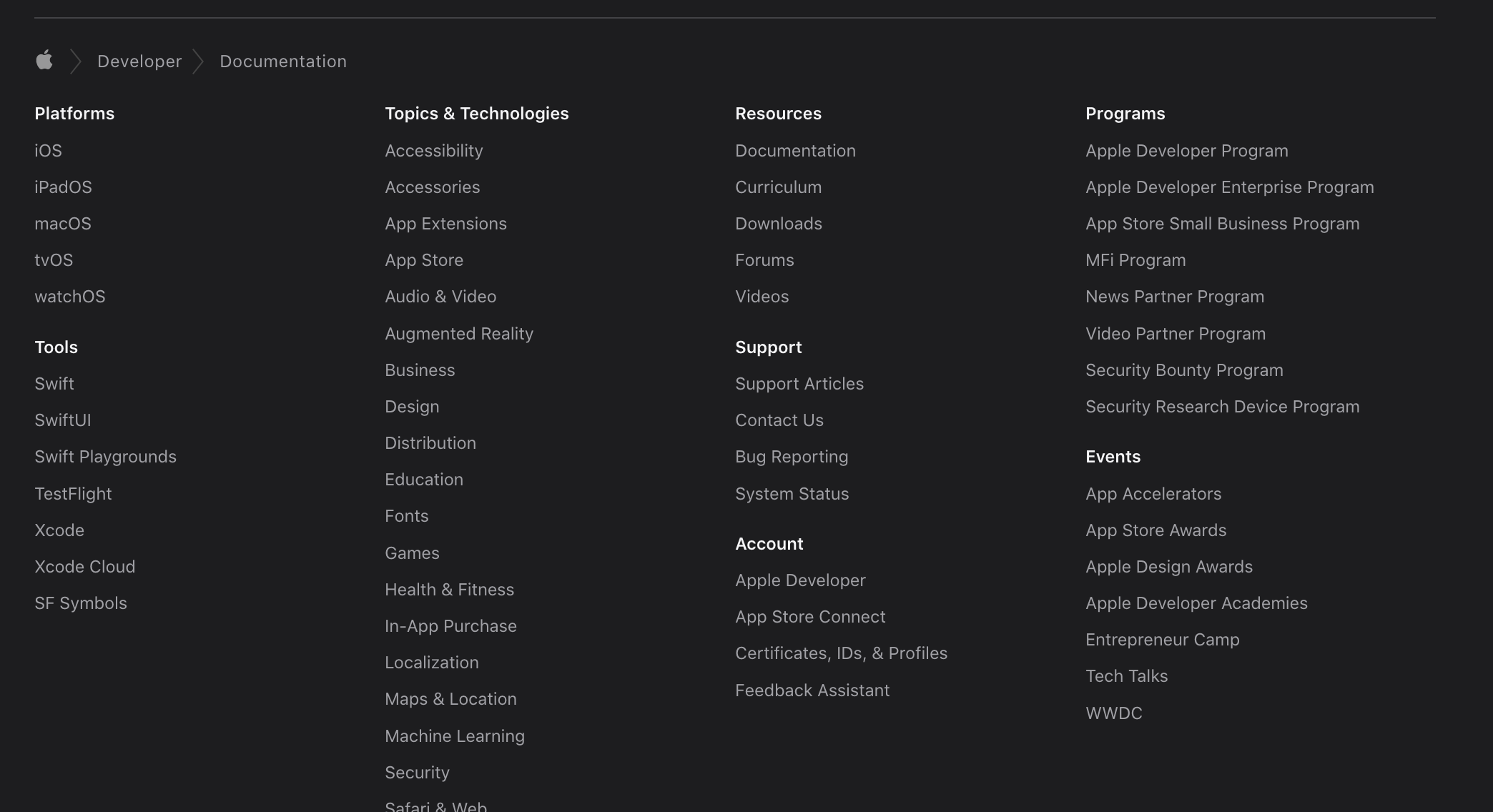Click the Apple logo breadcrumb icon
This screenshot has width=1493, height=812.
(44, 61)
